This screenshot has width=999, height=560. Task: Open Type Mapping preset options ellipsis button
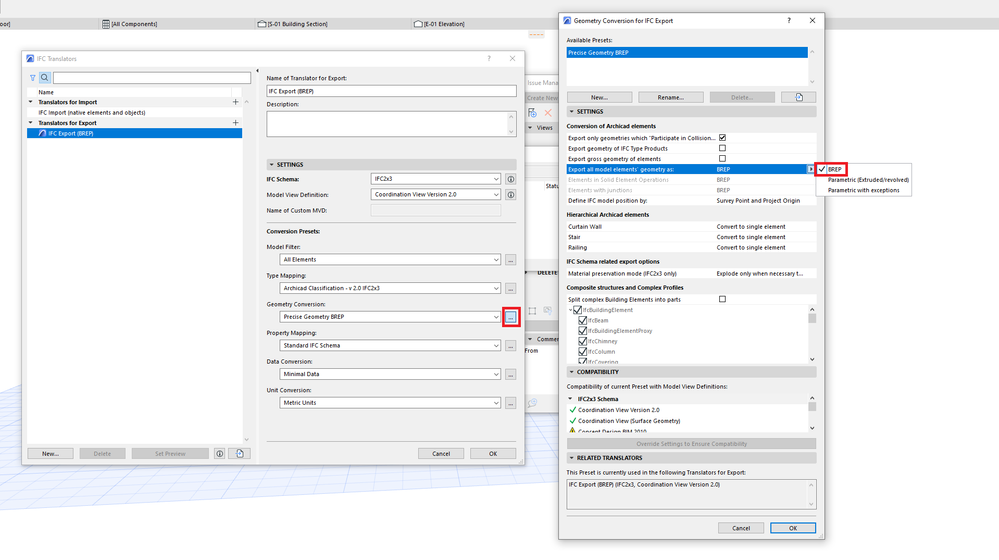click(x=511, y=289)
